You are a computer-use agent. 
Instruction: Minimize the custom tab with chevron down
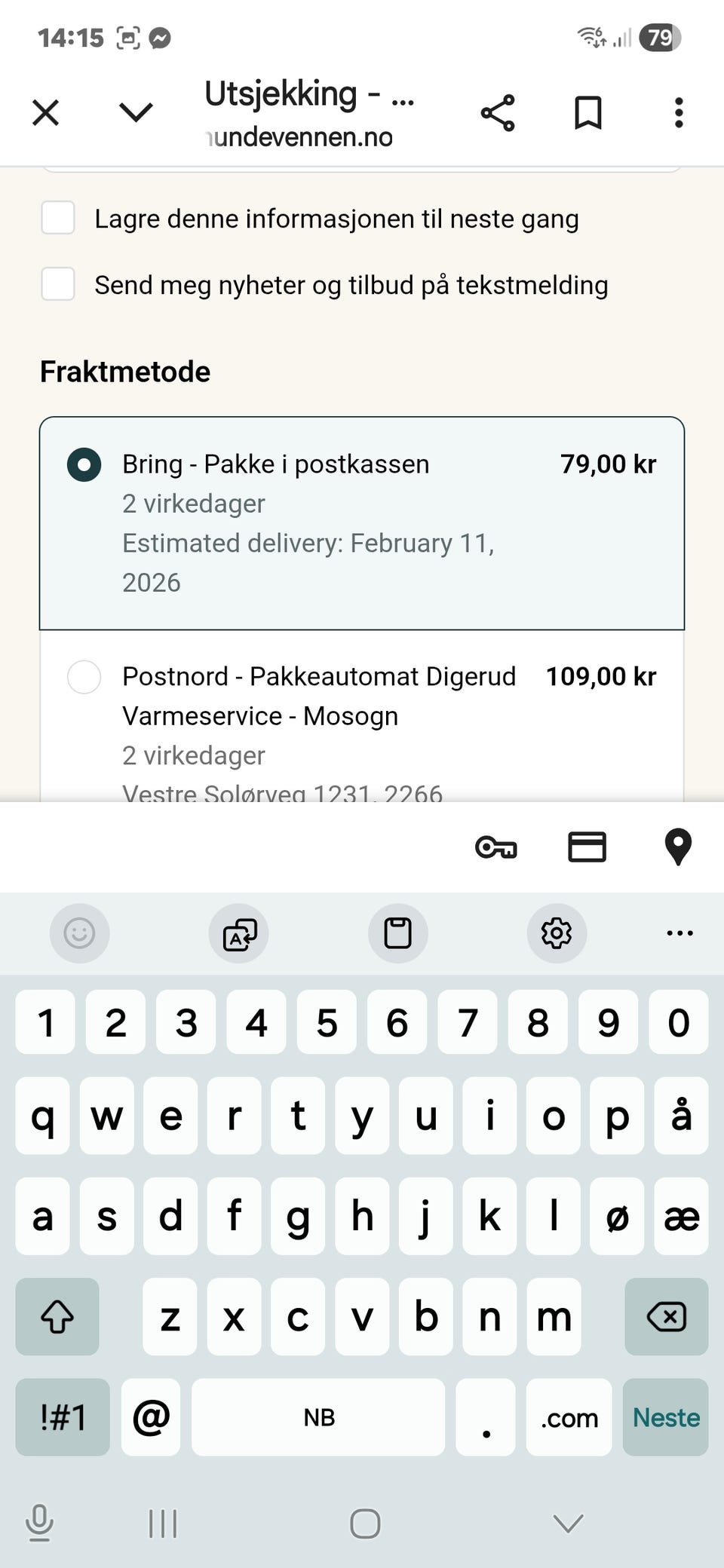click(x=136, y=113)
